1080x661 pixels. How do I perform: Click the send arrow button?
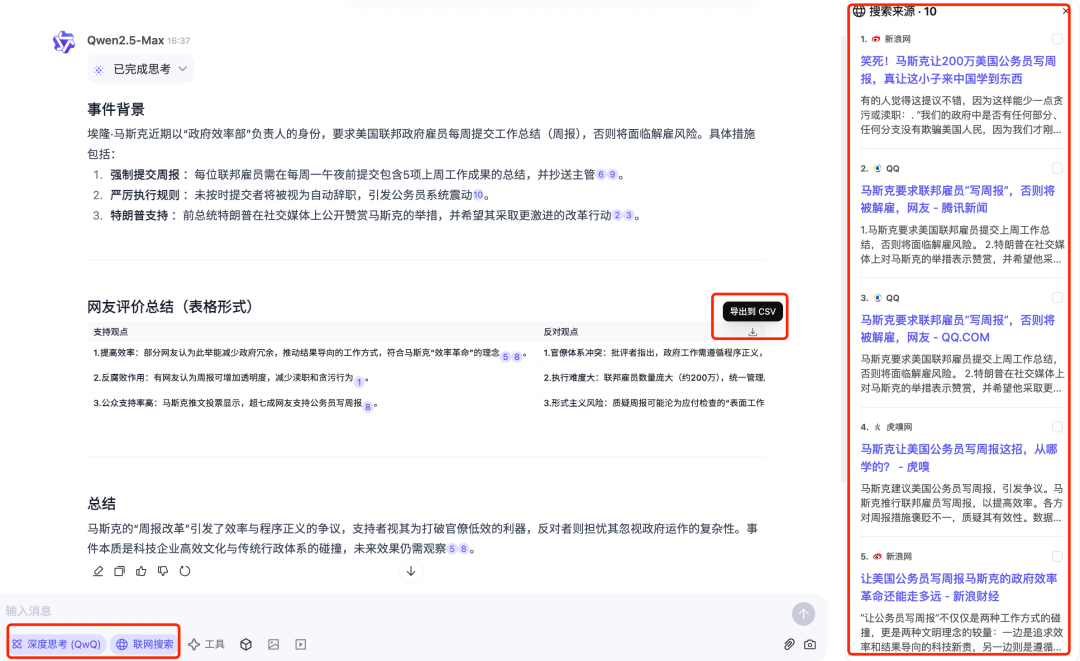[803, 613]
